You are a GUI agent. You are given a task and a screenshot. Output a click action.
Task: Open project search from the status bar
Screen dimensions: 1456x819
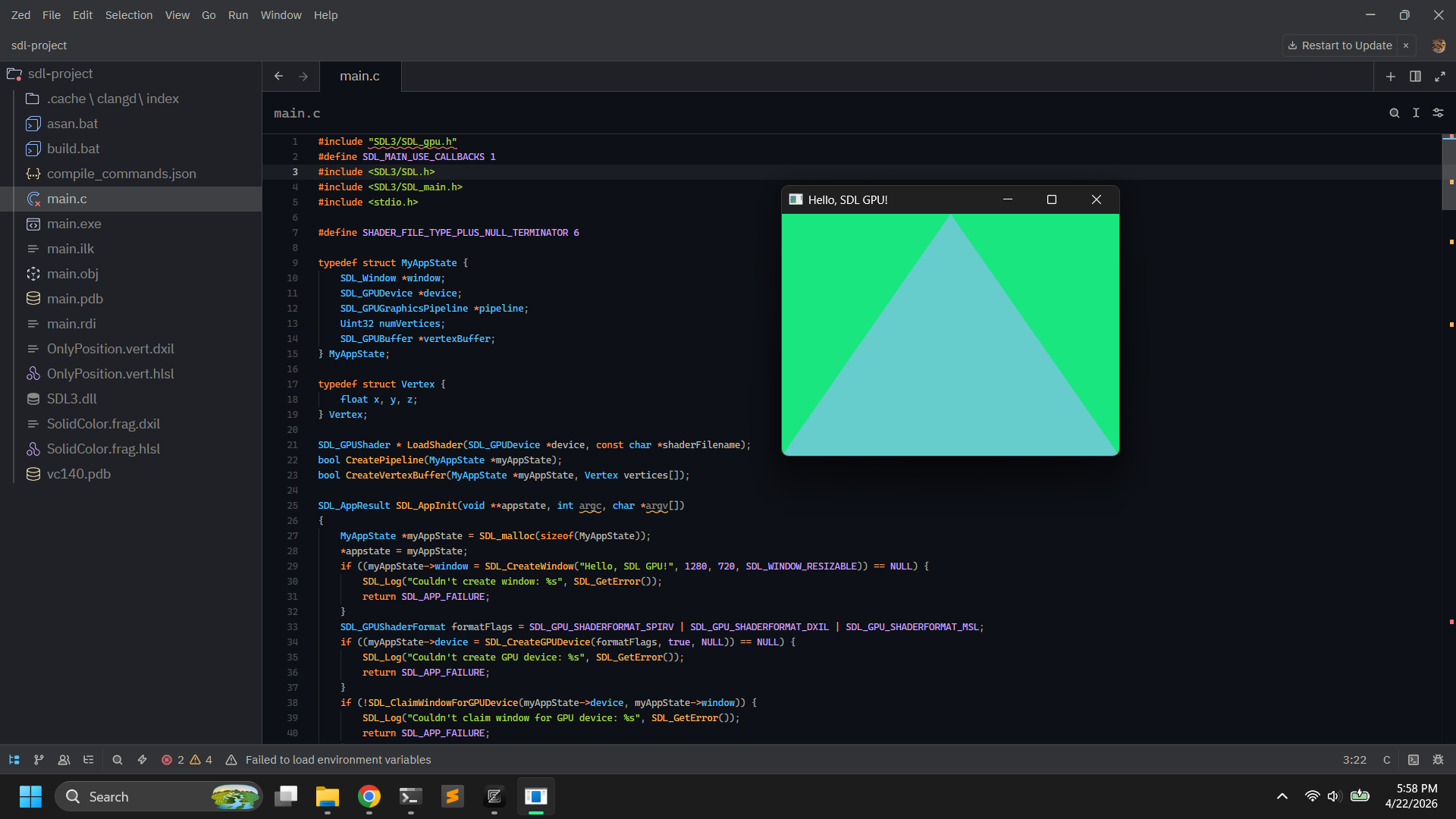(118, 760)
